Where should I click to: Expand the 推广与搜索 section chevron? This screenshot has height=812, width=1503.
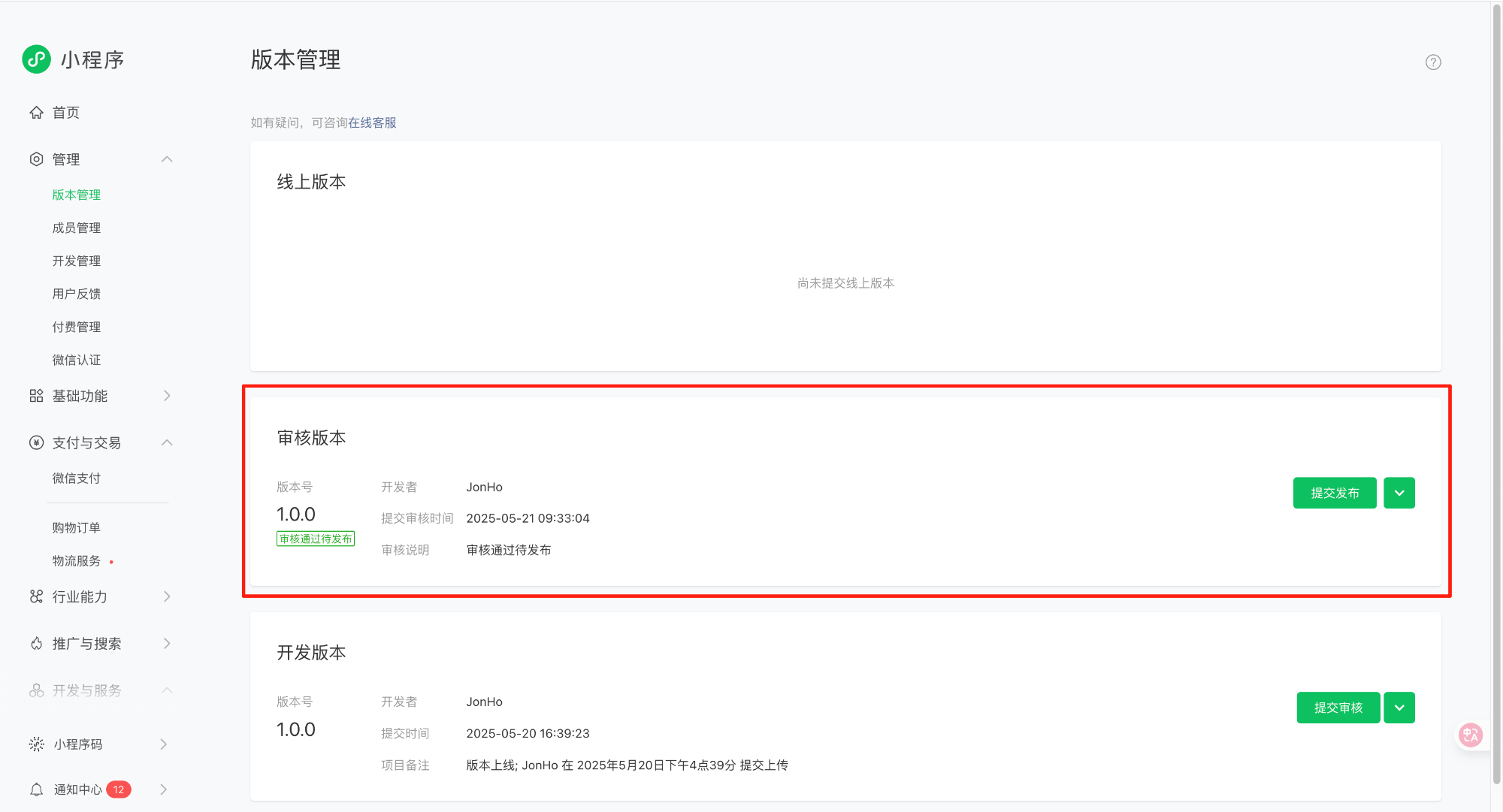coord(167,644)
